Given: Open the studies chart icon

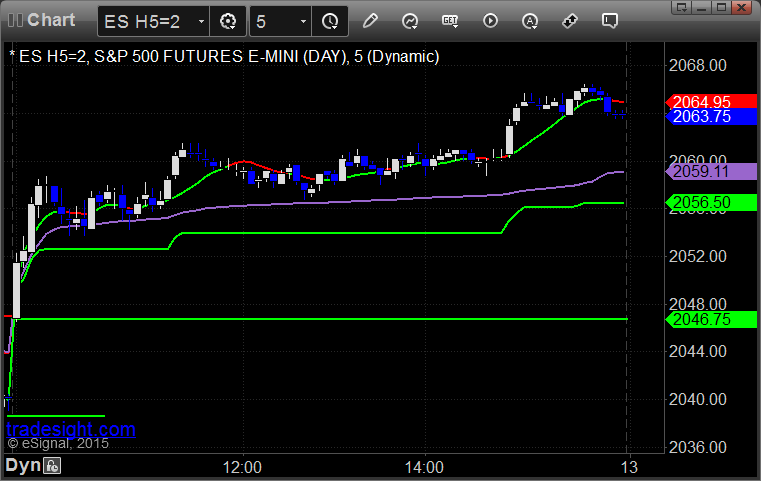Looking at the screenshot, I should (x=410, y=21).
